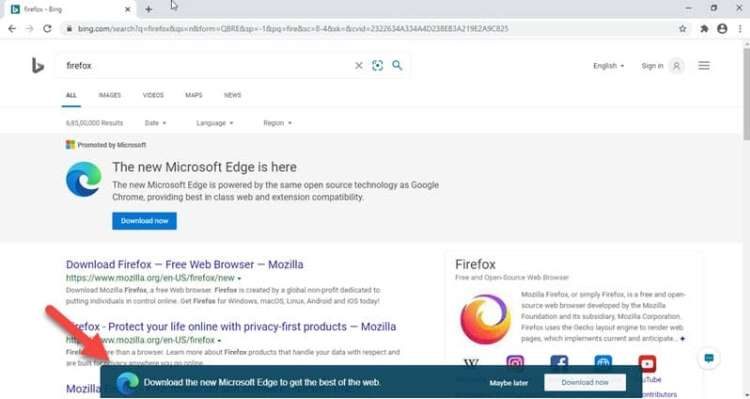Click the Firefox knowledge panel title
This screenshot has height=399, width=750.
coord(475,265)
